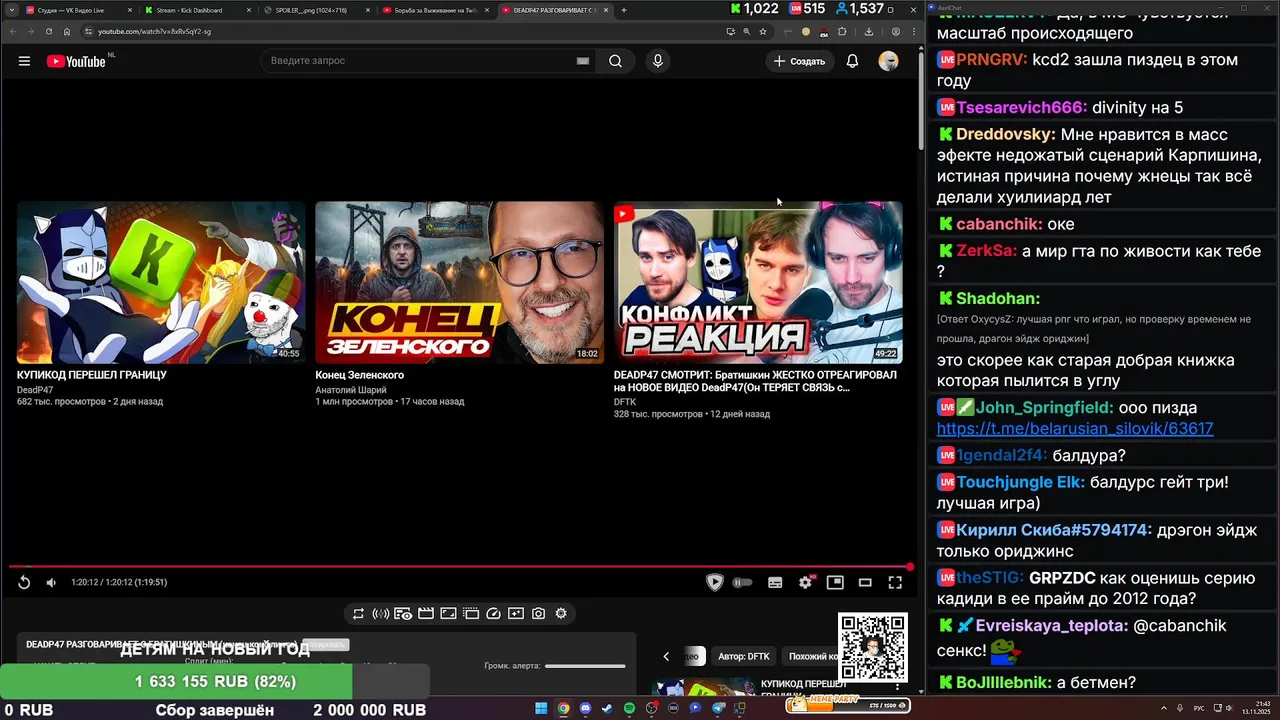The height and width of the screenshot is (720, 1280).
Task: Open the Windows Start button
Action: click(x=541, y=708)
